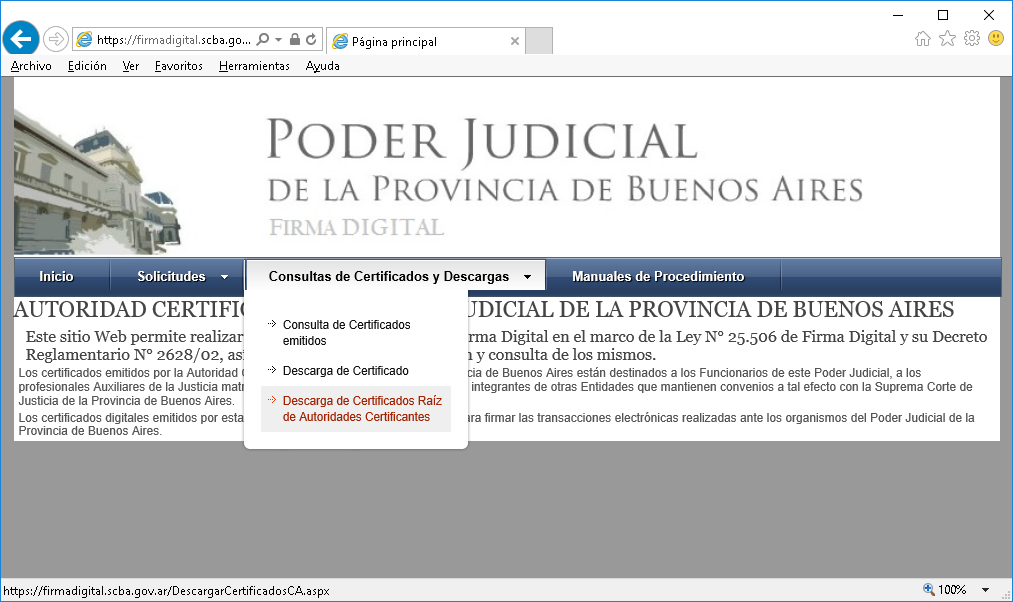Click the smiley feedback icon
The height and width of the screenshot is (602, 1013).
[x=996, y=38]
